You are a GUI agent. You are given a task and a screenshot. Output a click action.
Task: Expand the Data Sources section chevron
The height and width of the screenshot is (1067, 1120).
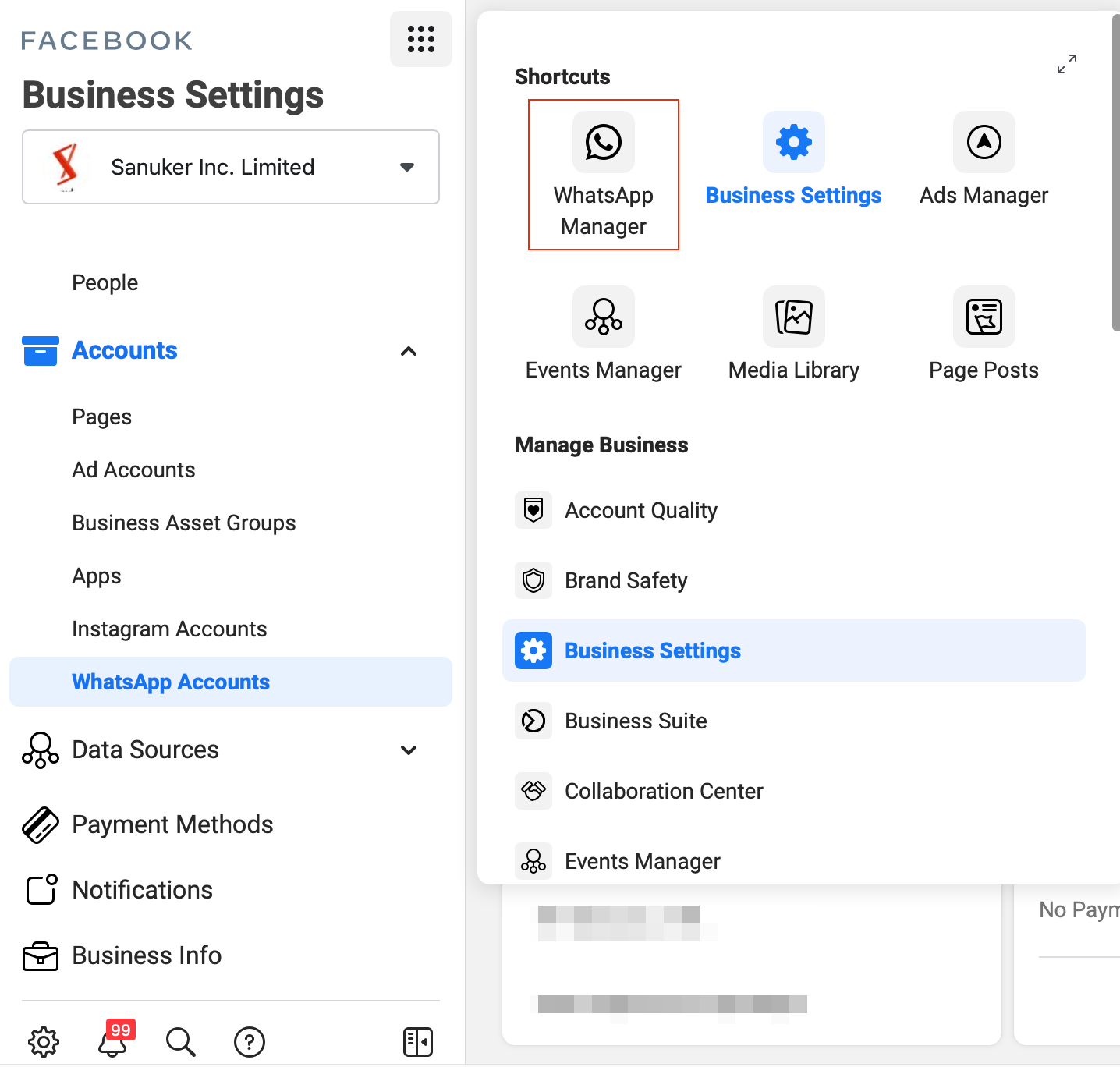point(409,750)
